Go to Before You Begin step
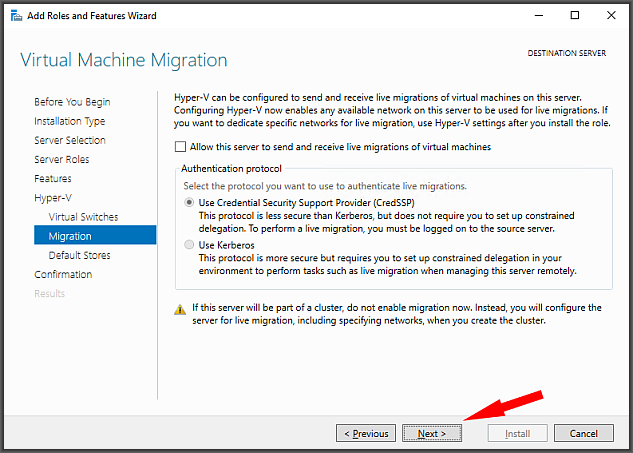 (72, 102)
